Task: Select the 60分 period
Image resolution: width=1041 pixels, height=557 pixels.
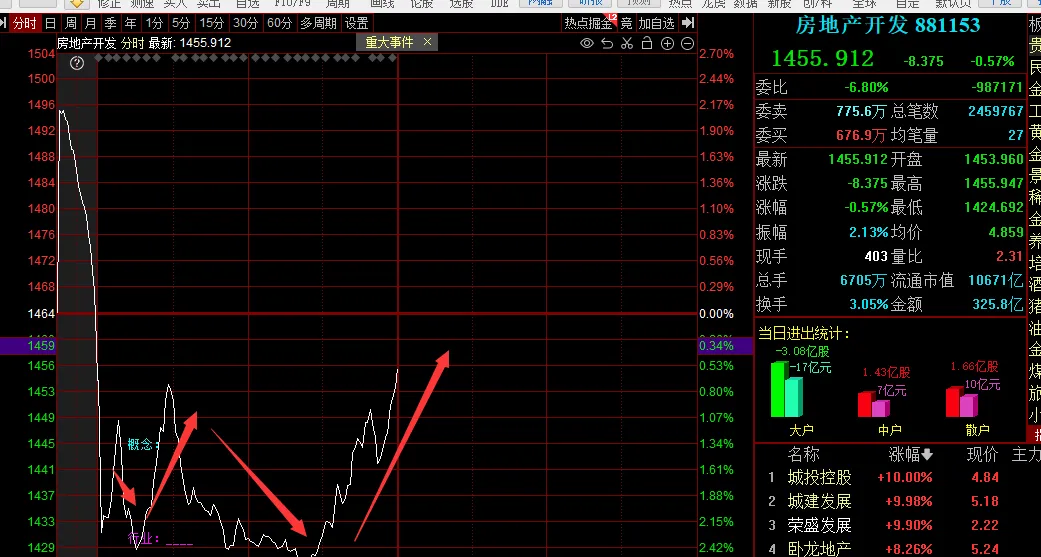Action: tap(280, 24)
